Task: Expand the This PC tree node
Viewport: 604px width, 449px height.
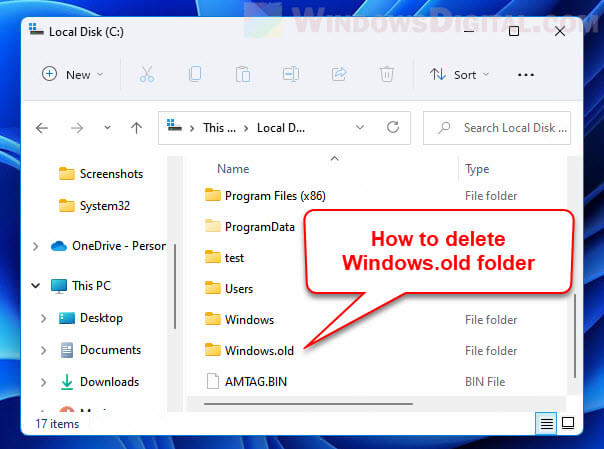Action: tap(36, 286)
